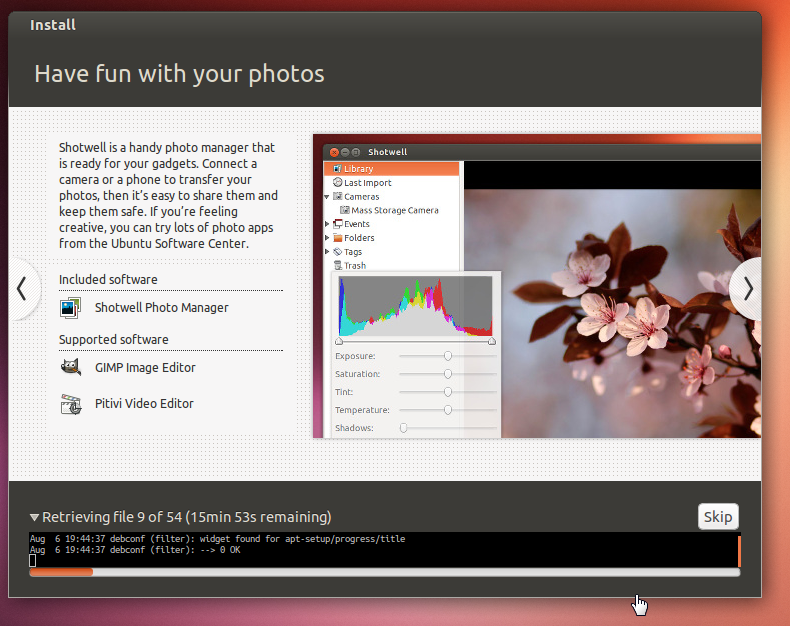Click the Cameras icon in sidebar
The width and height of the screenshot is (790, 626).
click(338, 196)
